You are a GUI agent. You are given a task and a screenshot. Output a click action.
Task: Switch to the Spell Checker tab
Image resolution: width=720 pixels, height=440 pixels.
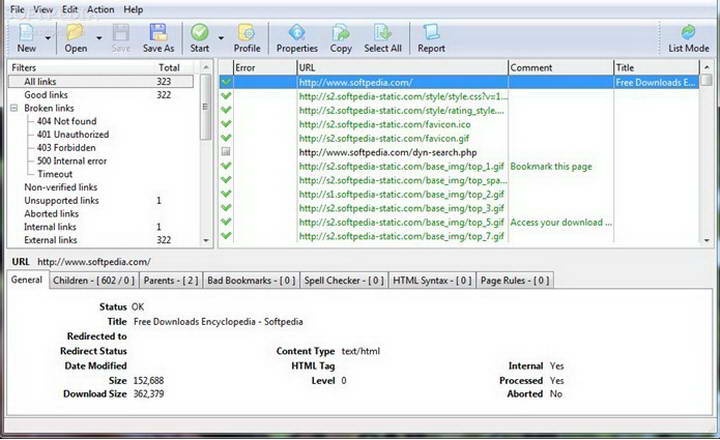344,281
